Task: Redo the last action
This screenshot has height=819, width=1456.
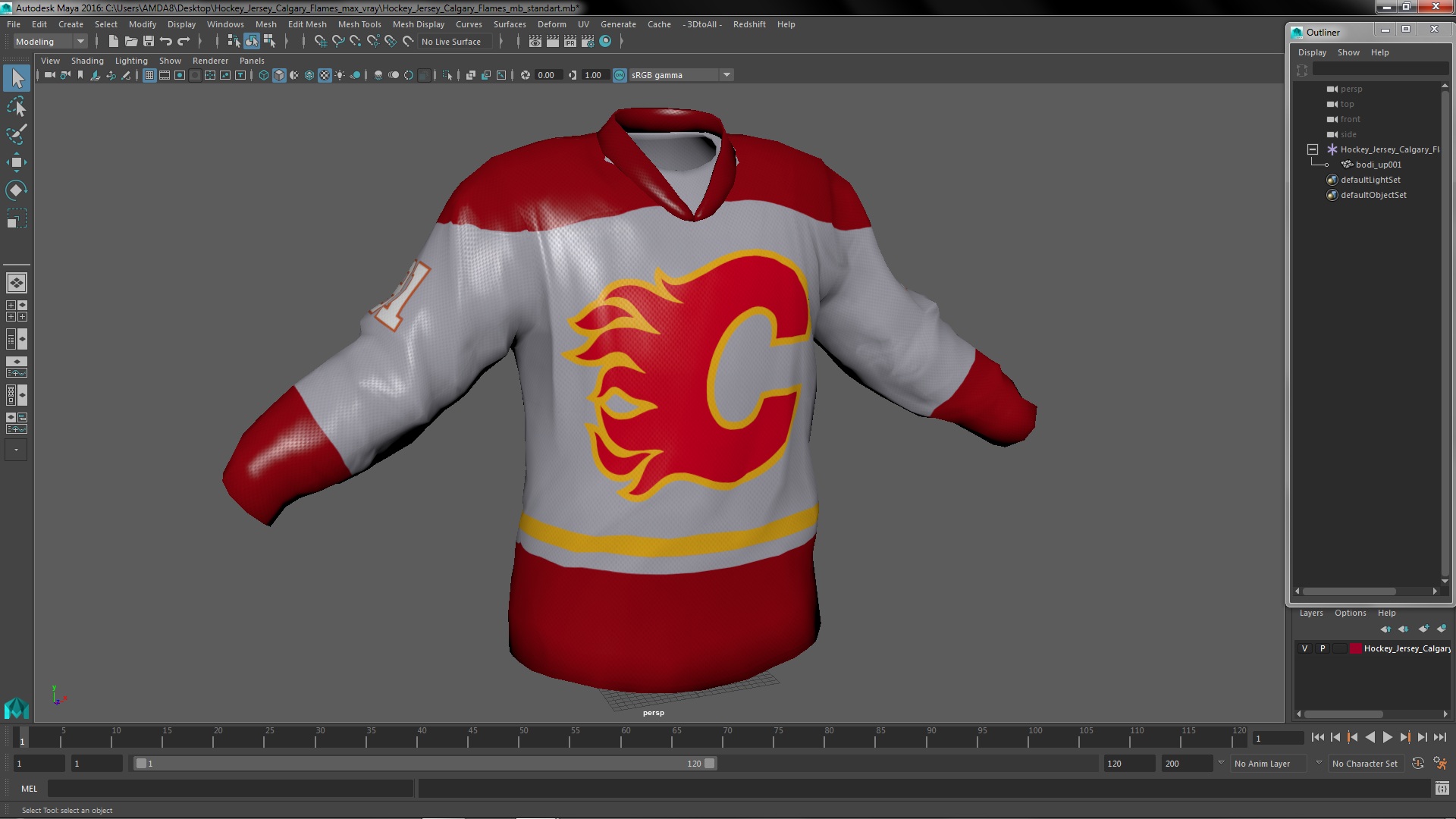Action: tap(184, 42)
